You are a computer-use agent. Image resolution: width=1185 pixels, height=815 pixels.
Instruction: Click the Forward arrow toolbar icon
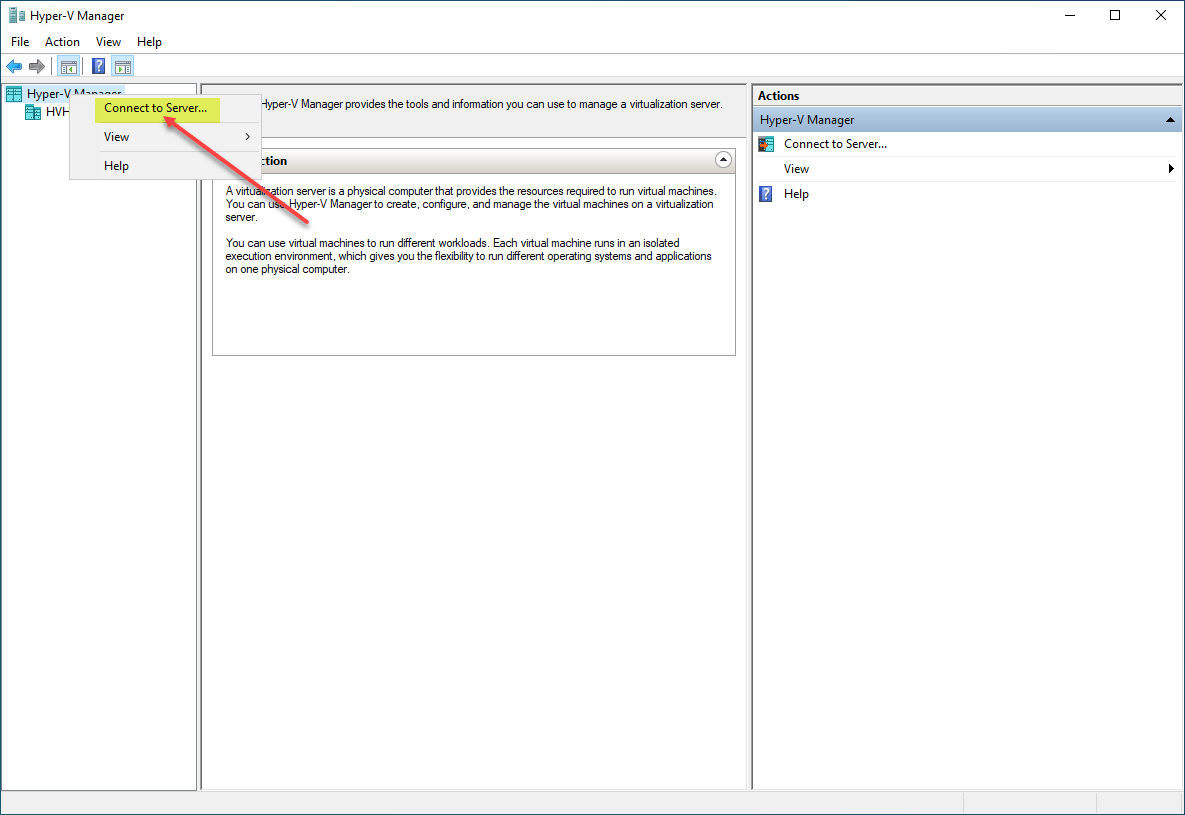tap(36, 67)
